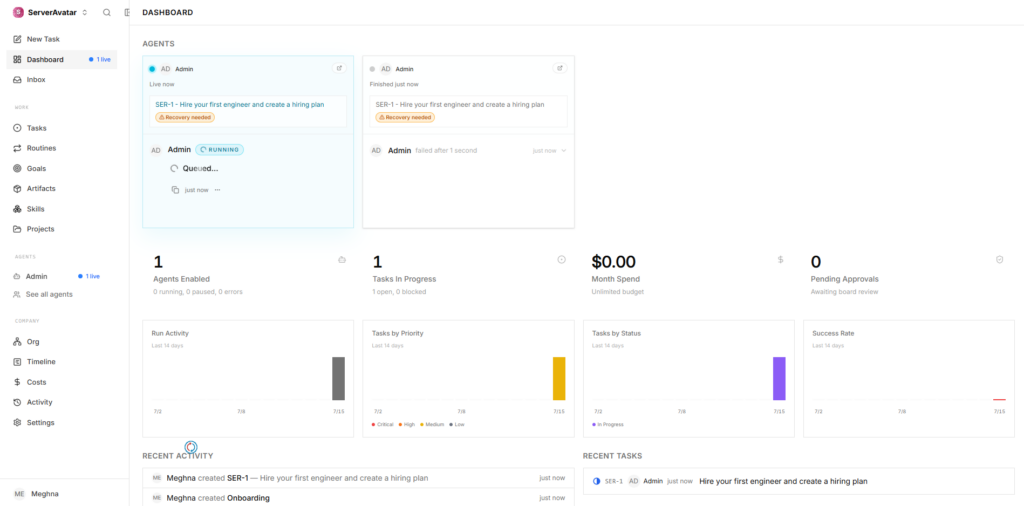Click the copy icon beside just now

[x=175, y=190]
